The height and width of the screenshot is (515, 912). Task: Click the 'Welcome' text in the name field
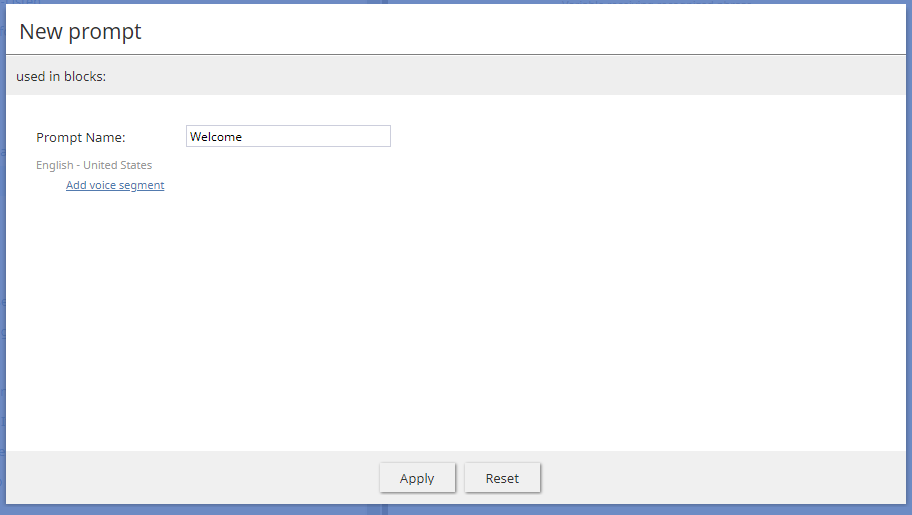[216, 137]
